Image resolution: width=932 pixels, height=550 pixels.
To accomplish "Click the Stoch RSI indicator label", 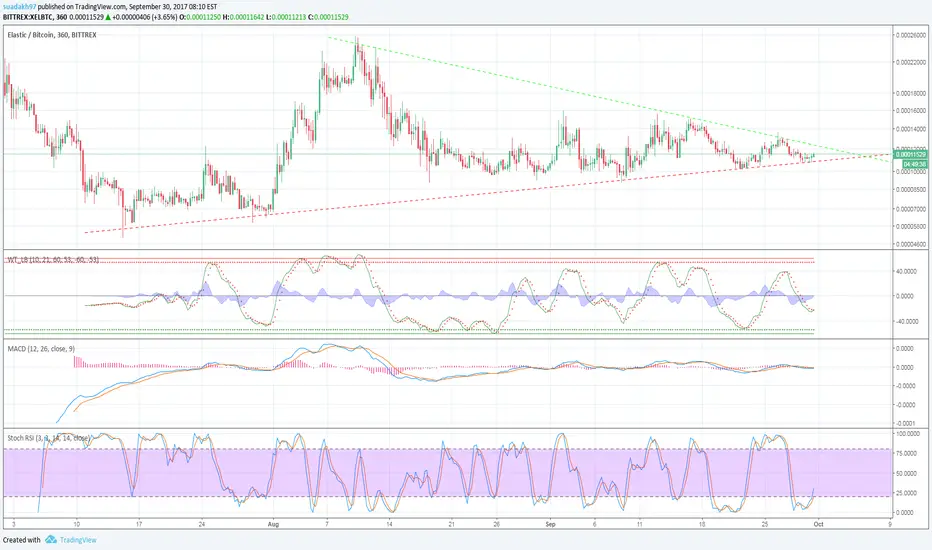I will click(49, 438).
